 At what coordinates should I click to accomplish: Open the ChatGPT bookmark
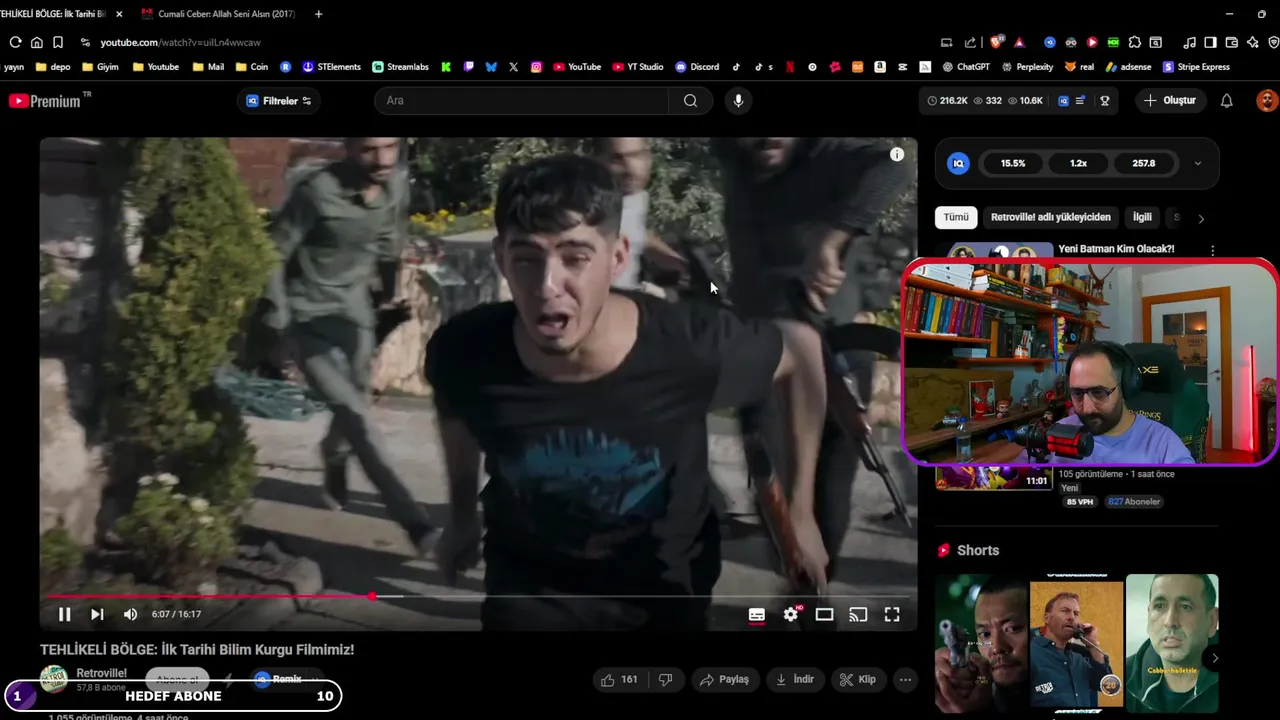[x=966, y=67]
